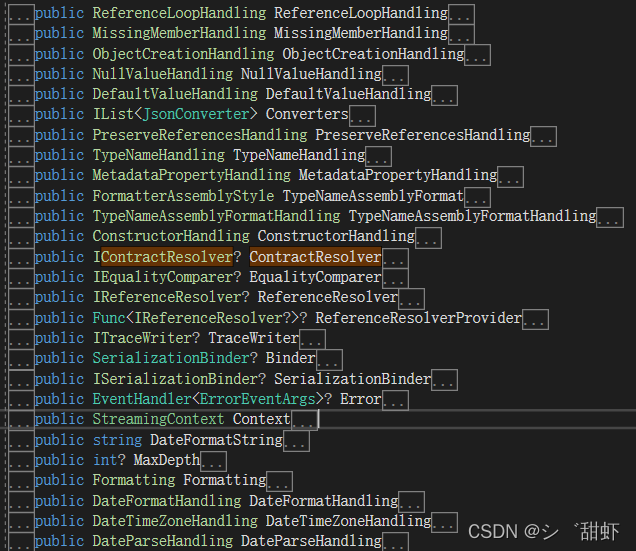Screen dimensions: 636x551
Task: Expand collapsed body after MetadataPropertyHandling property
Action: click(x=511, y=177)
